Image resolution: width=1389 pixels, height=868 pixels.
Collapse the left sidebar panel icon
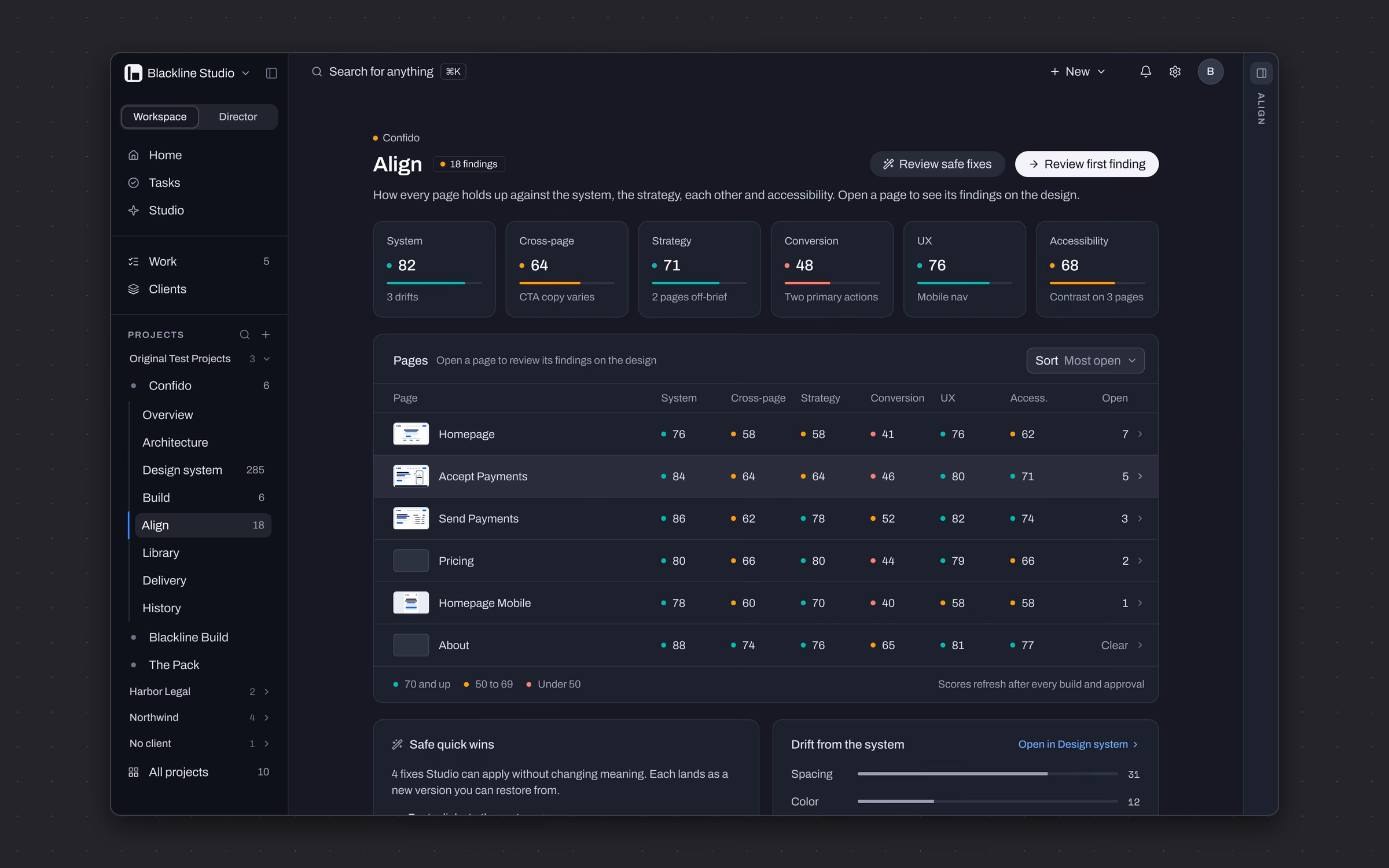coord(271,73)
